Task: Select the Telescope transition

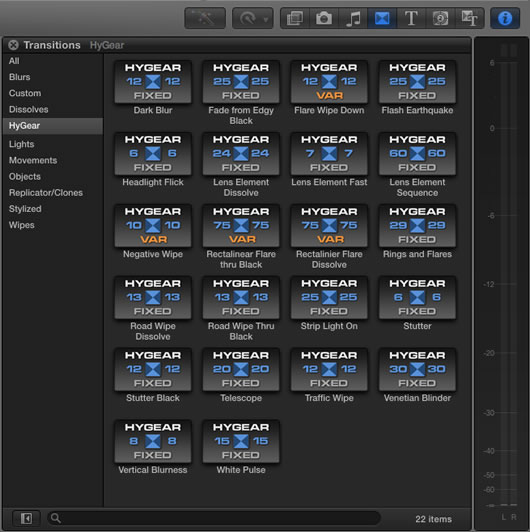Action: [241, 369]
